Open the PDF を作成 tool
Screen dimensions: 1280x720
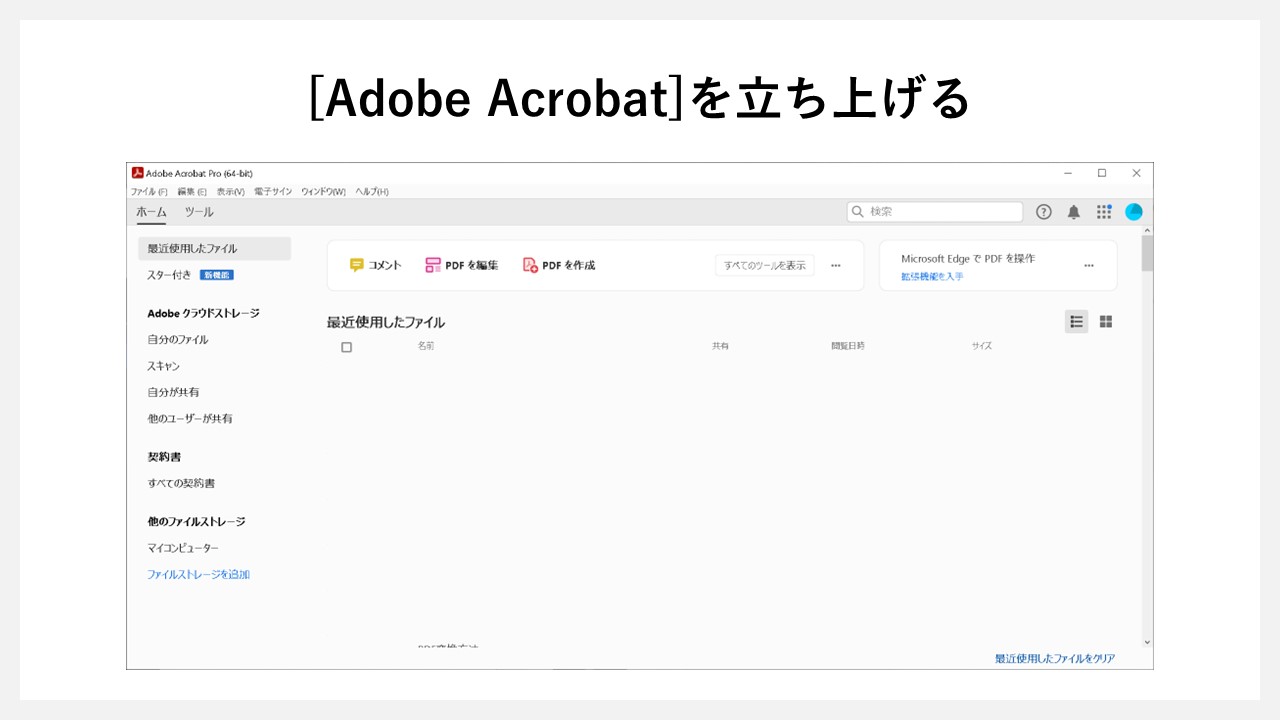[560, 265]
